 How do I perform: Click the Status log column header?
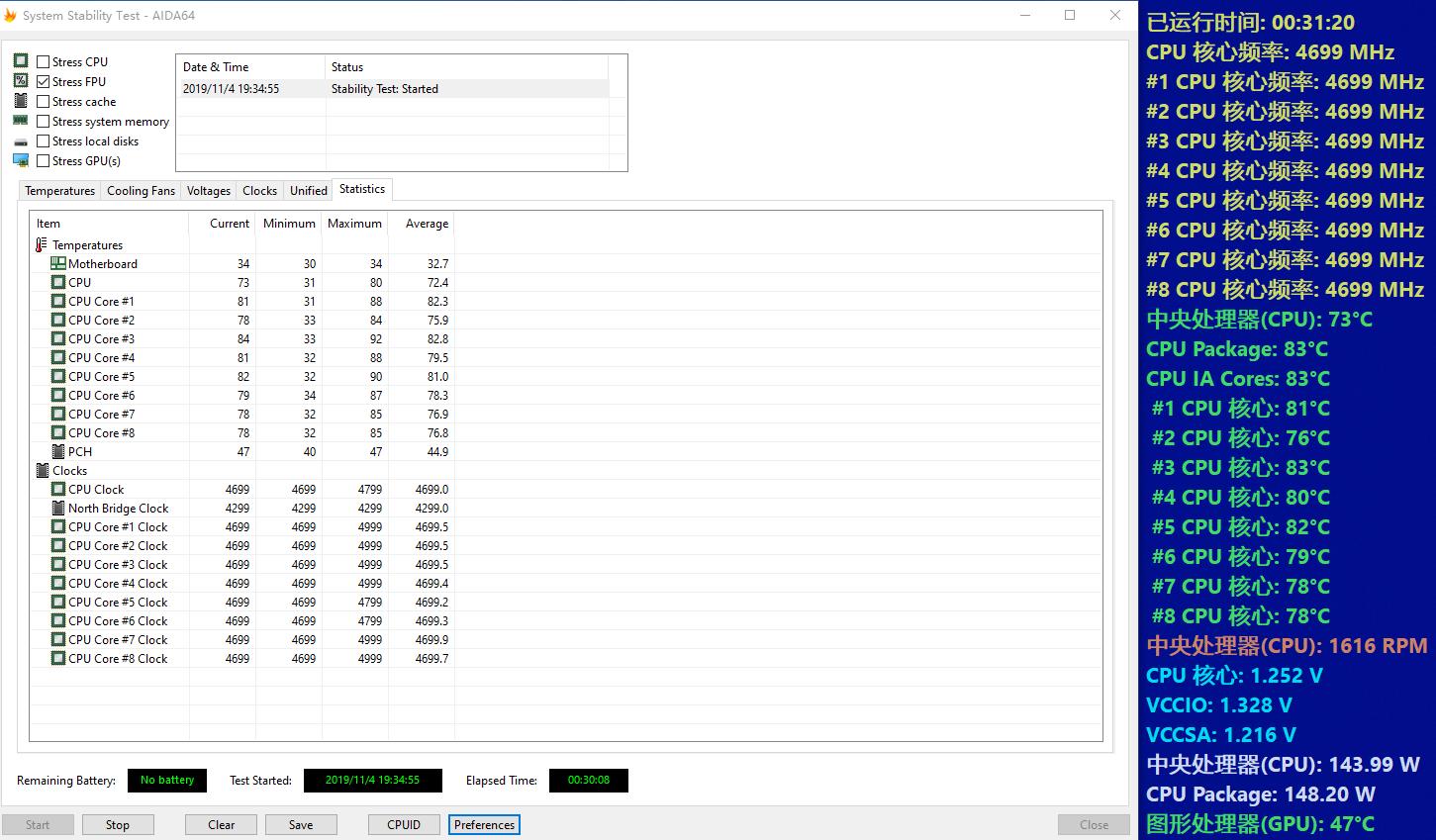[466, 67]
